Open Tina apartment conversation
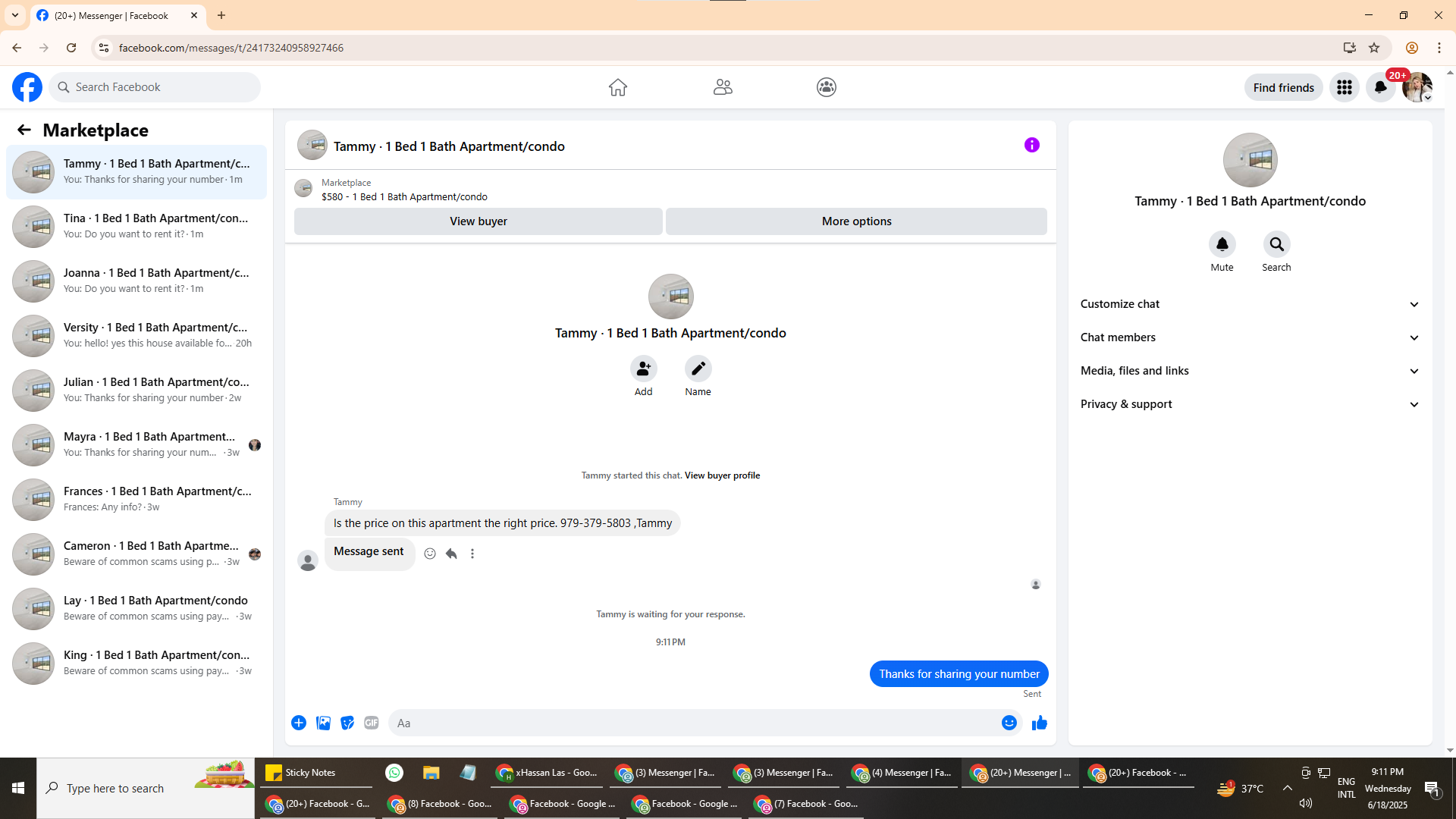The image size is (1456, 819). (x=136, y=226)
